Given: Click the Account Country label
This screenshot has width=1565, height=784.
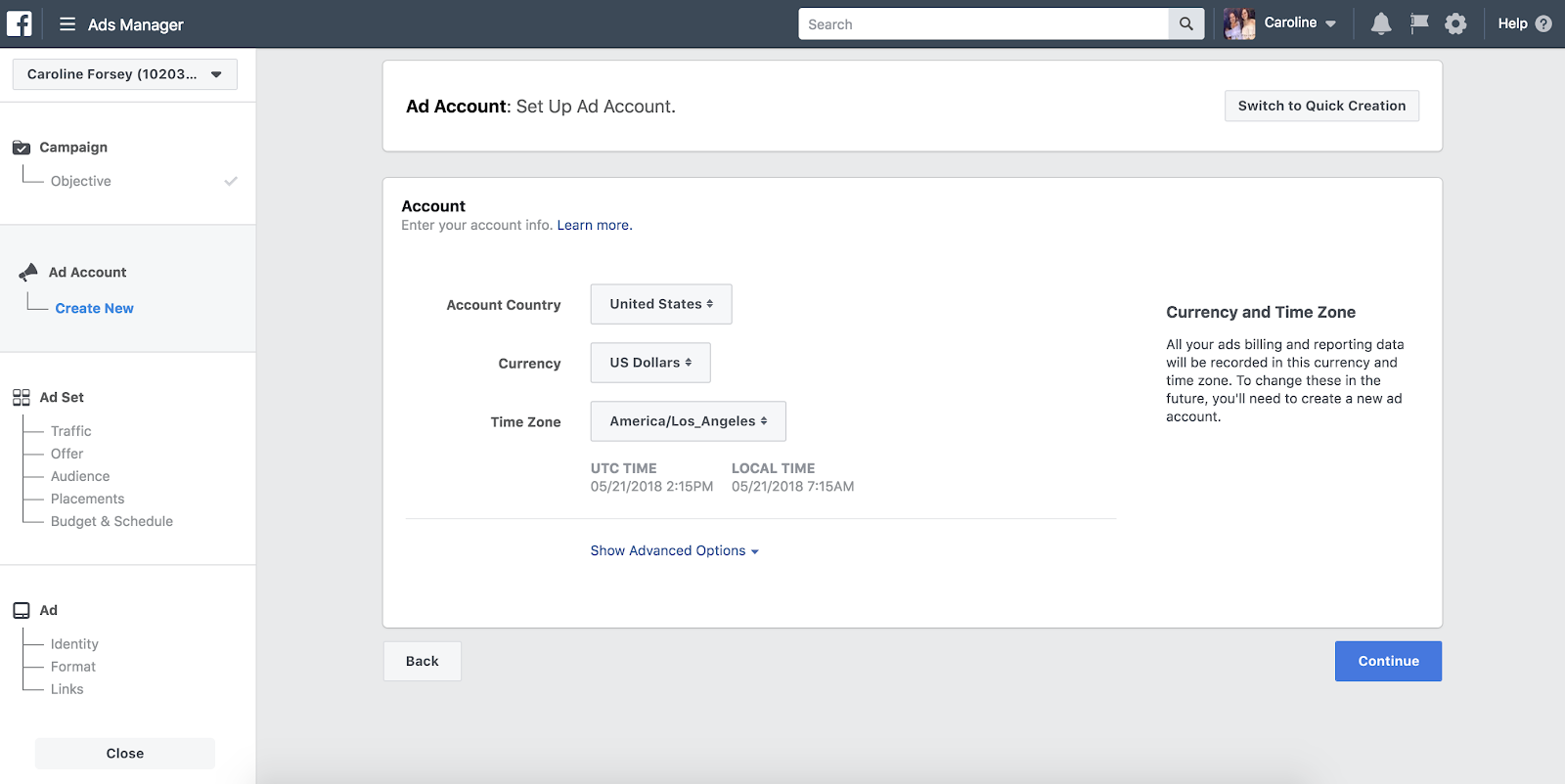Looking at the screenshot, I should tap(504, 305).
